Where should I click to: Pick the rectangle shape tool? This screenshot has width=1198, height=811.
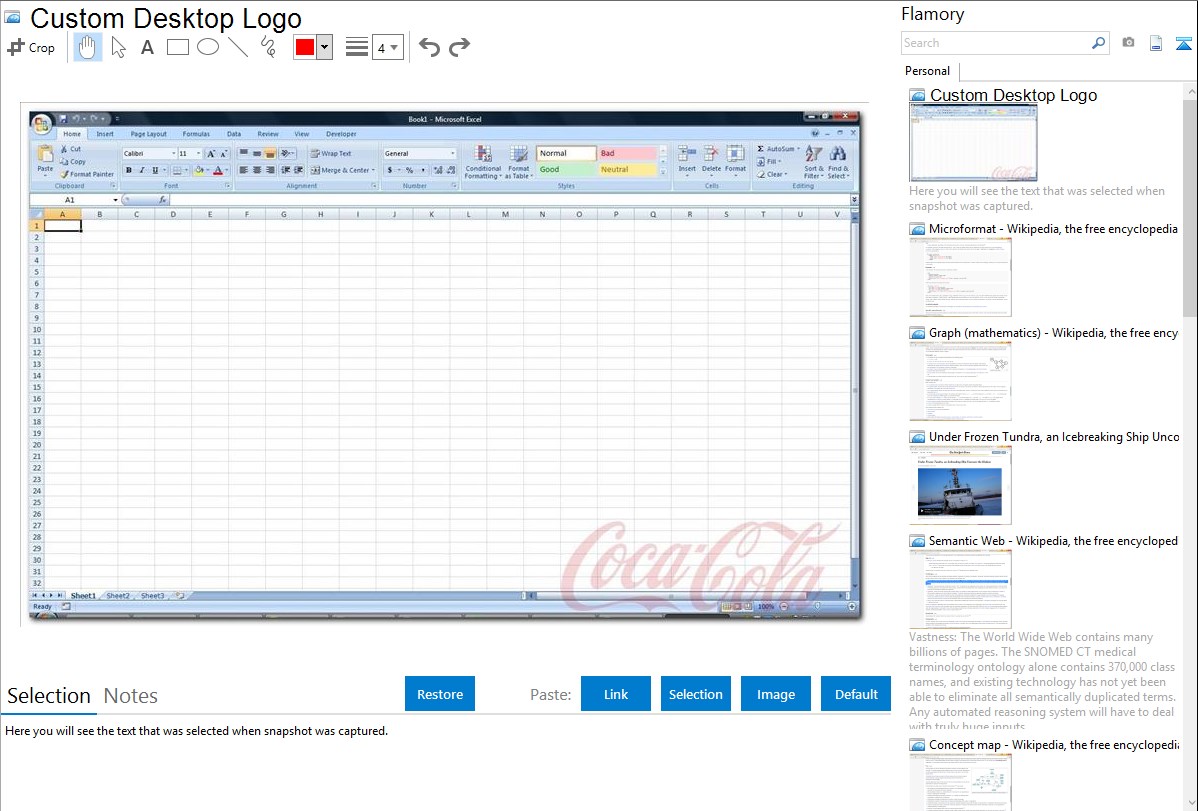[177, 47]
